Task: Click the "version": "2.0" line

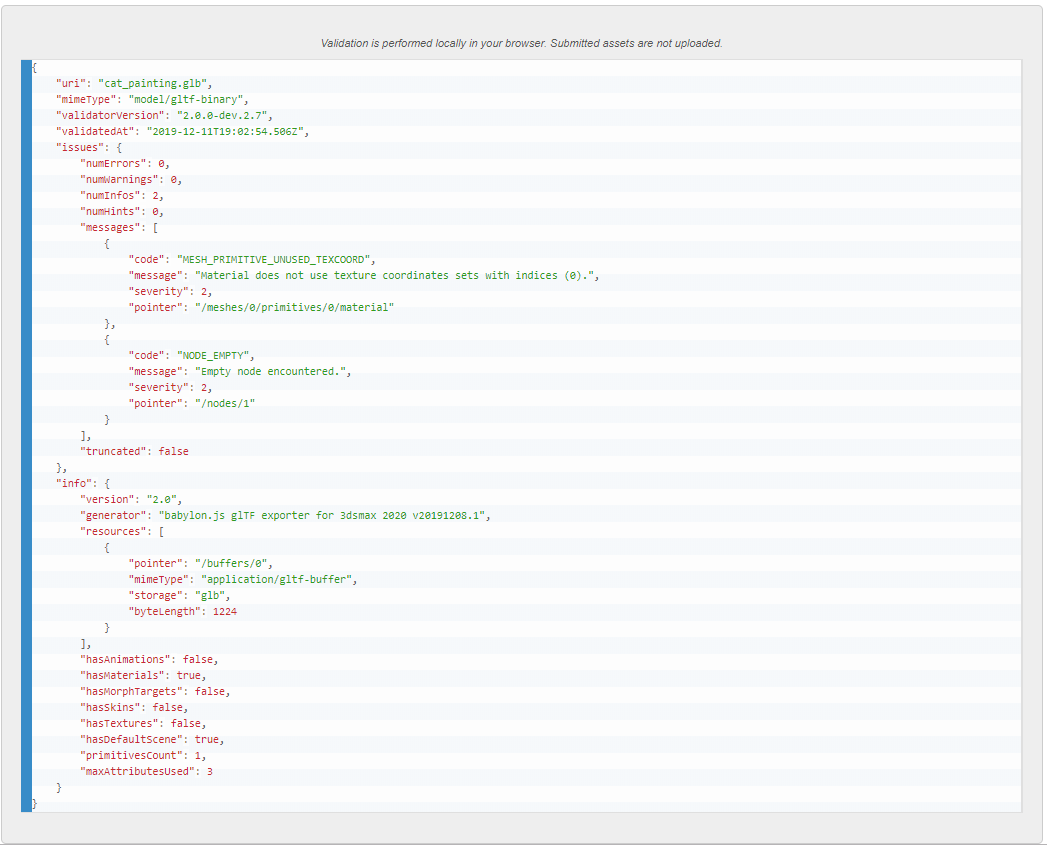Action: pos(131,500)
